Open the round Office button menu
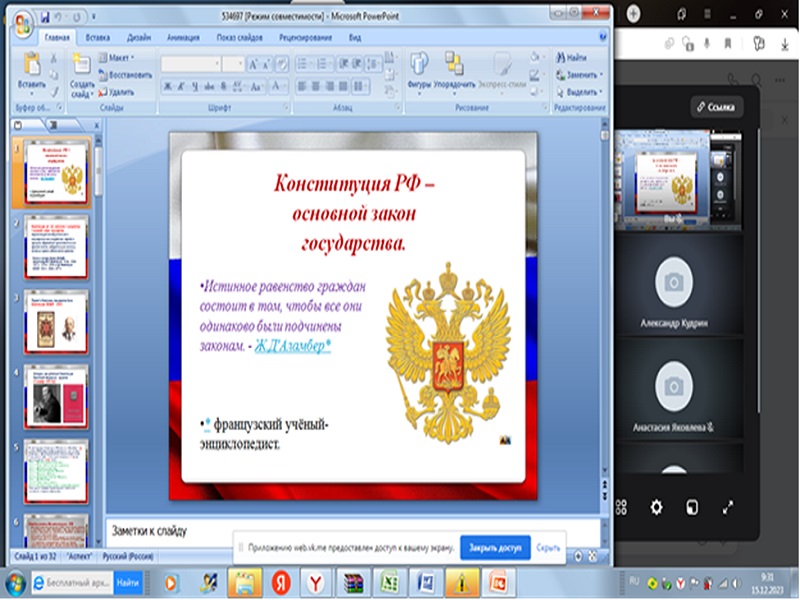The image size is (800, 600). tap(22, 24)
